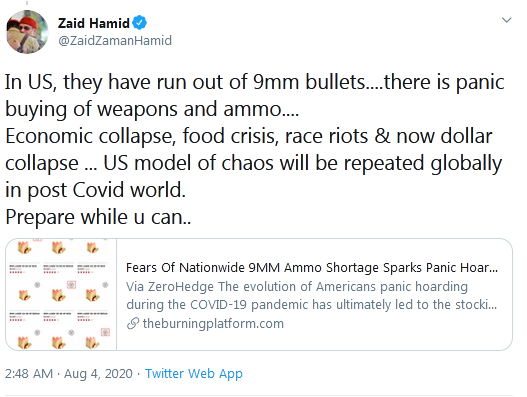Click the Aug 4, 2020 date
This screenshot has height=397, width=527.
(x=98, y=373)
